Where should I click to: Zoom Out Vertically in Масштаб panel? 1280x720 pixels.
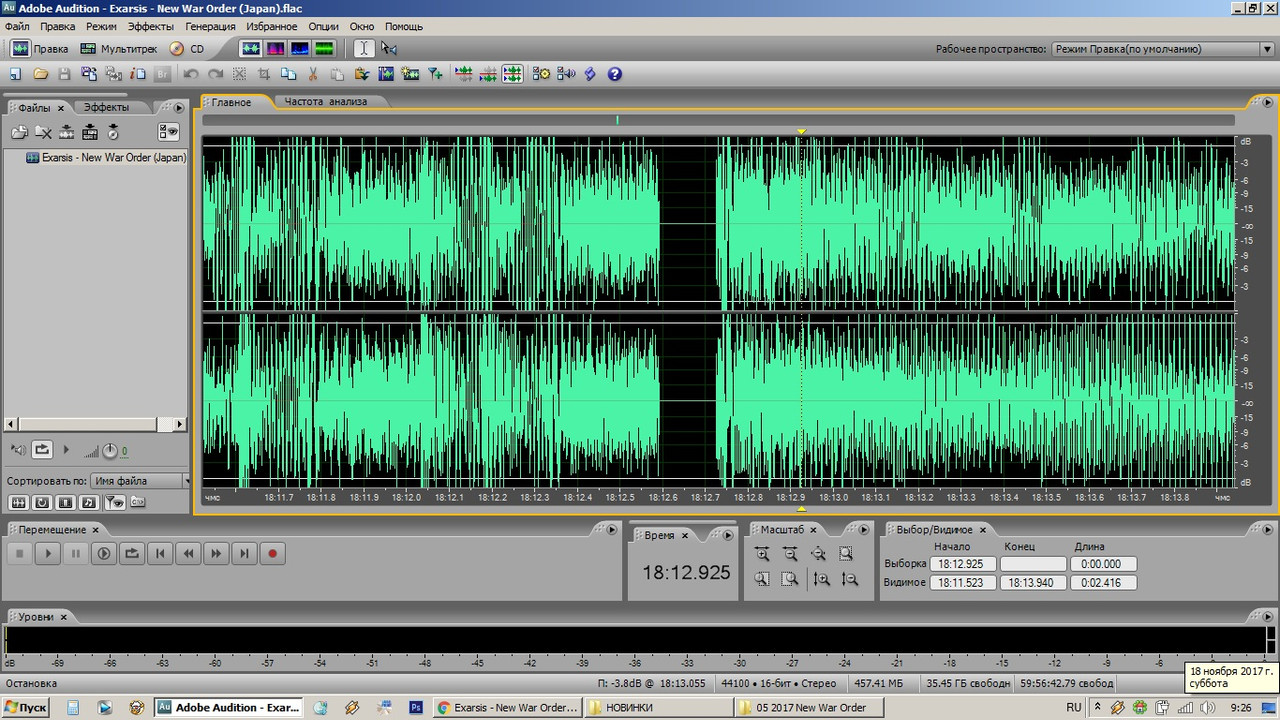point(849,579)
